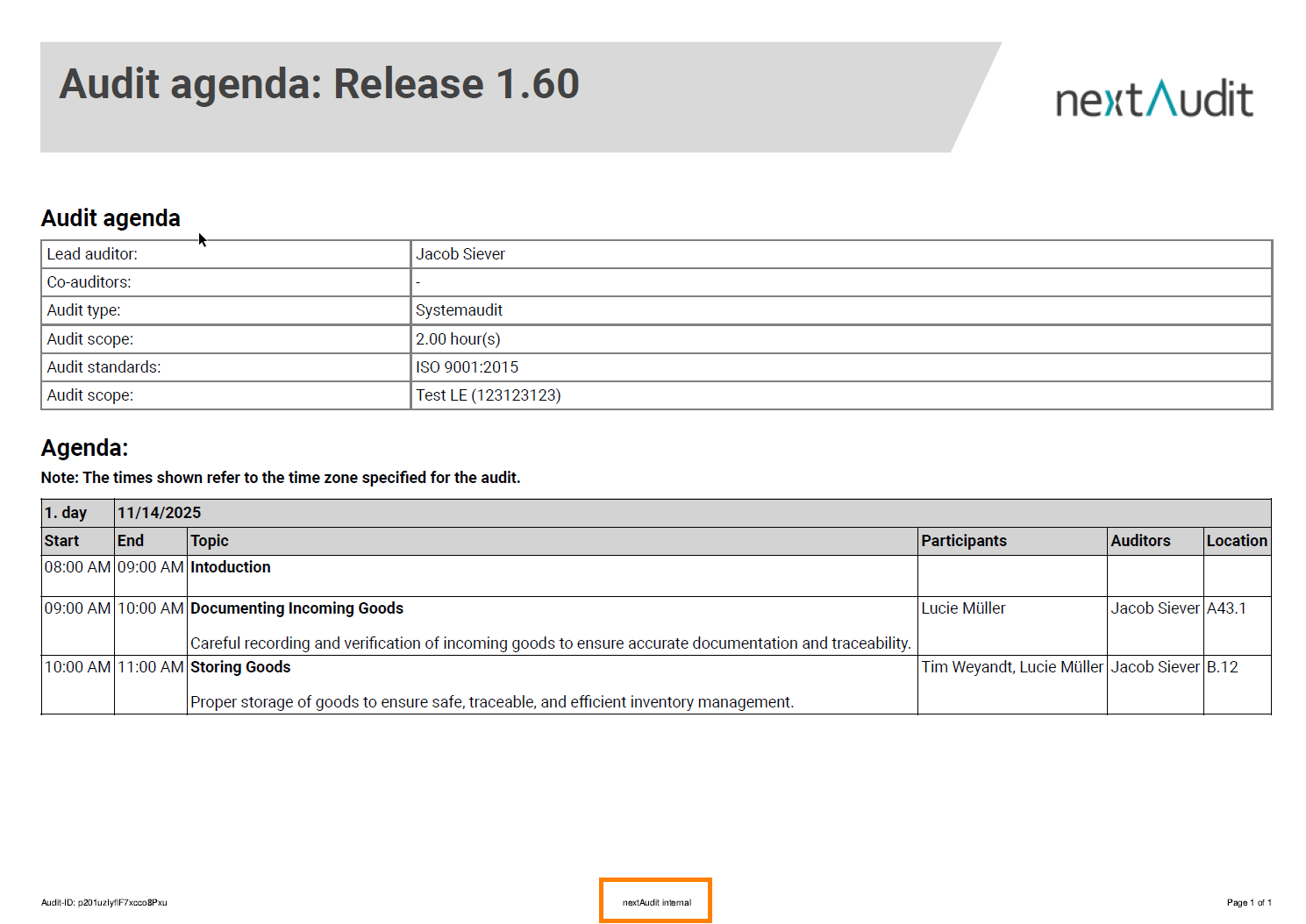
Task: Click location A43.1 in the agenda
Action: (1226, 608)
